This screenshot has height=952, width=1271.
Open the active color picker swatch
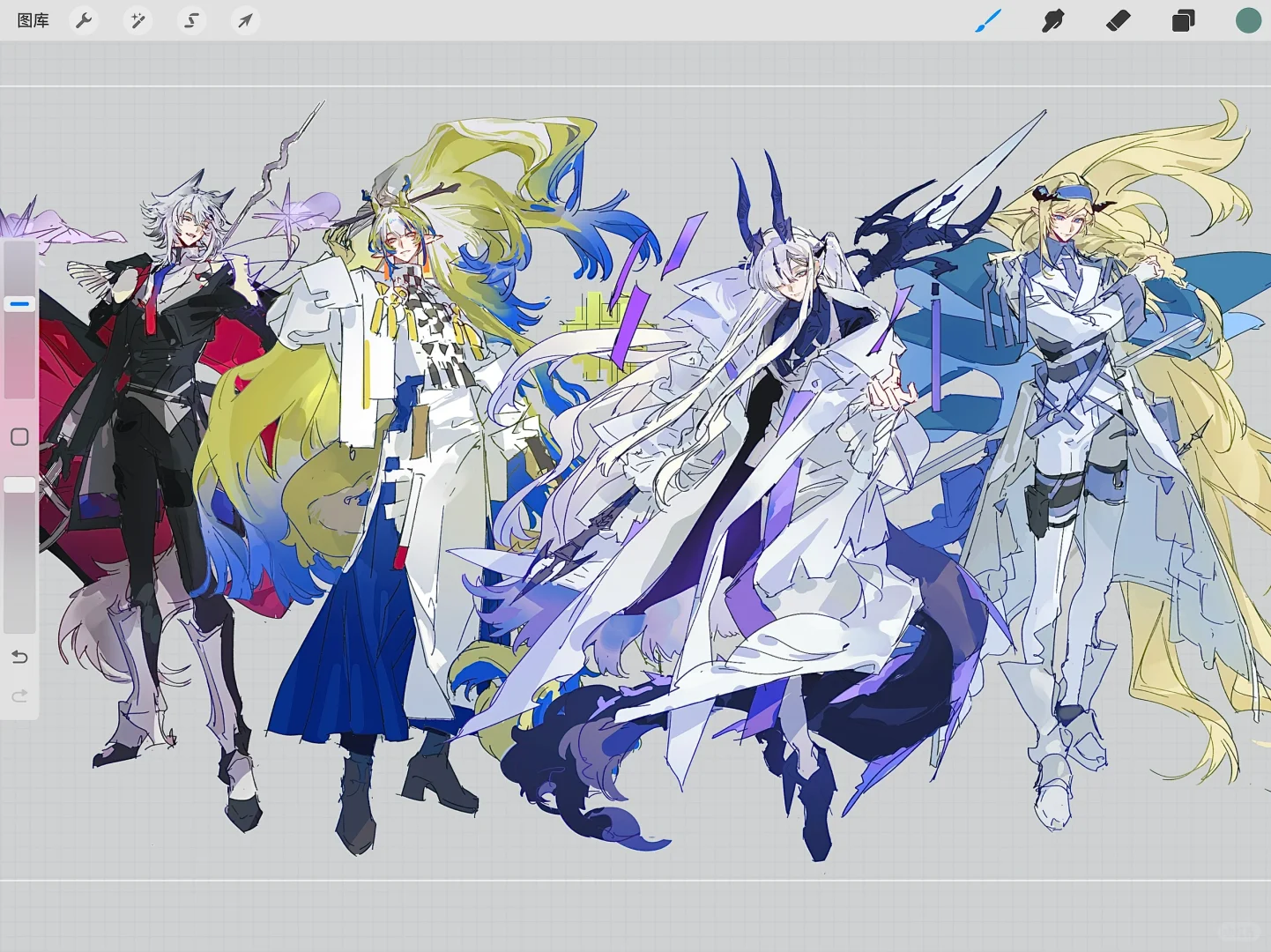tap(1248, 20)
